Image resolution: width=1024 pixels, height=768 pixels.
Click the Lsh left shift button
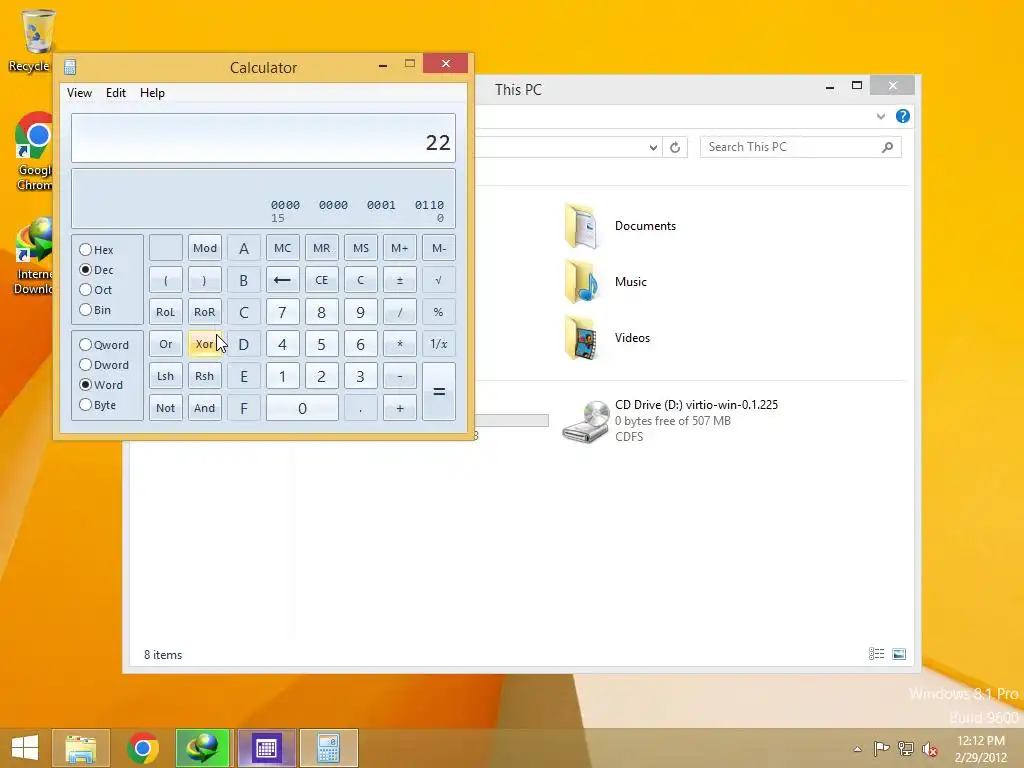(165, 376)
